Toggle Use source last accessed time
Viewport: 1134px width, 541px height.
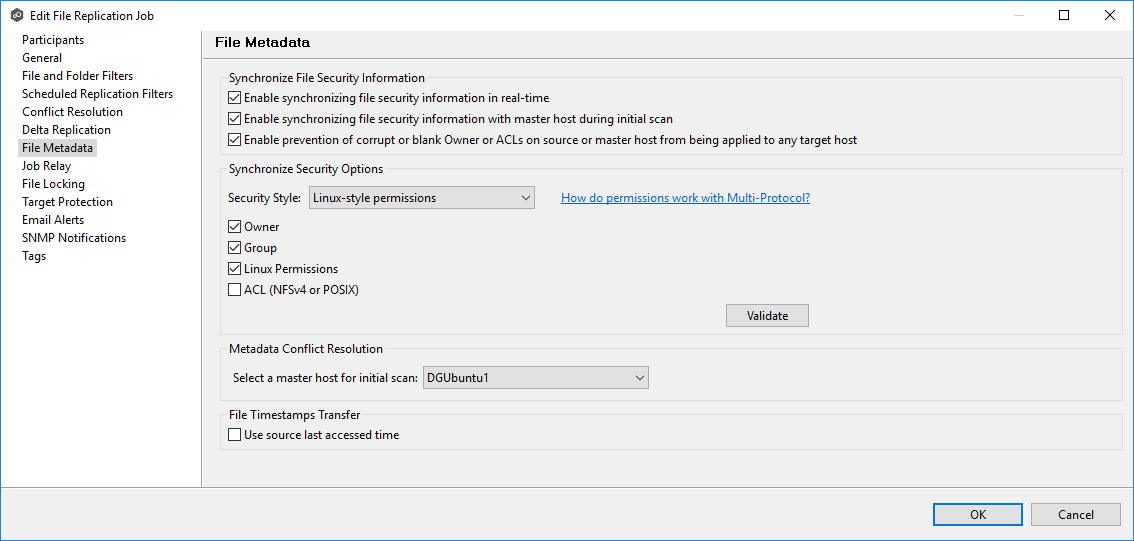(x=235, y=435)
